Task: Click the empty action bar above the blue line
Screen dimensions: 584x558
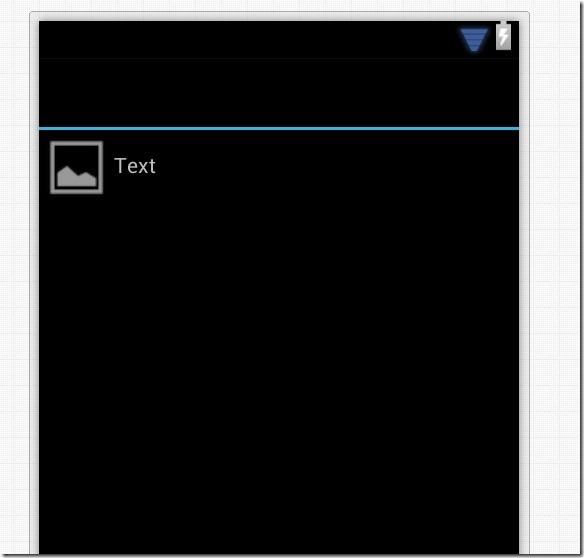Action: (279, 92)
